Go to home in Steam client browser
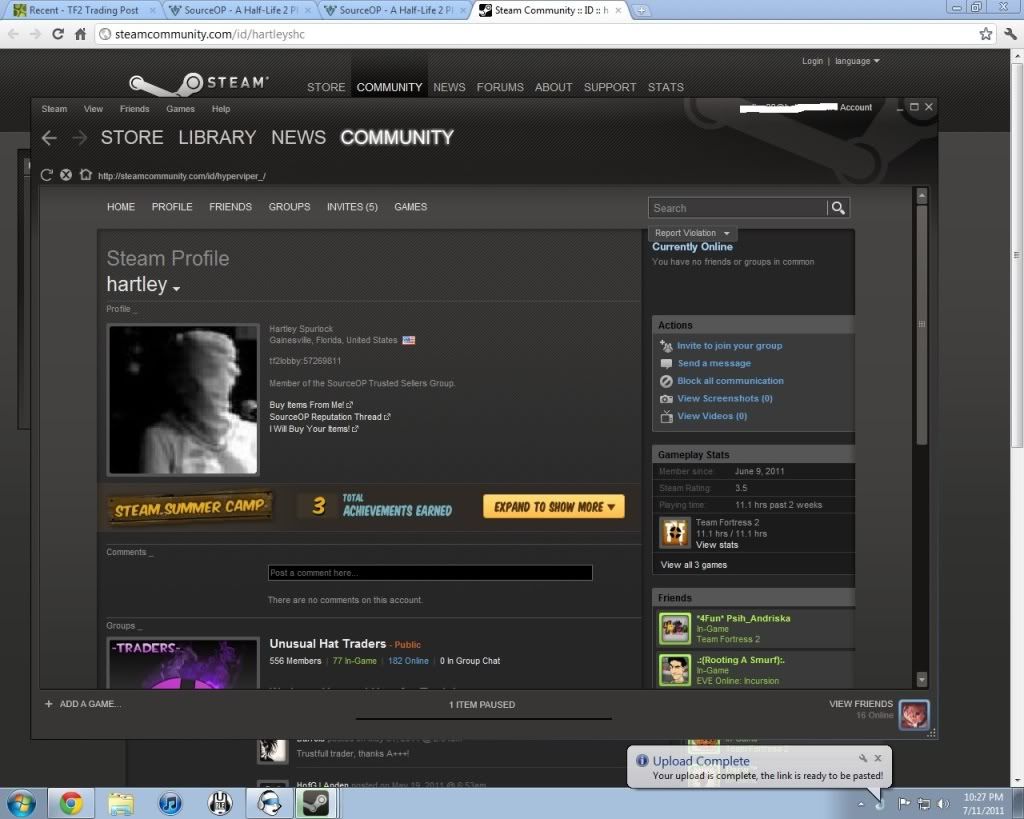Image resolution: width=1024 pixels, height=819 pixels. 86,175
